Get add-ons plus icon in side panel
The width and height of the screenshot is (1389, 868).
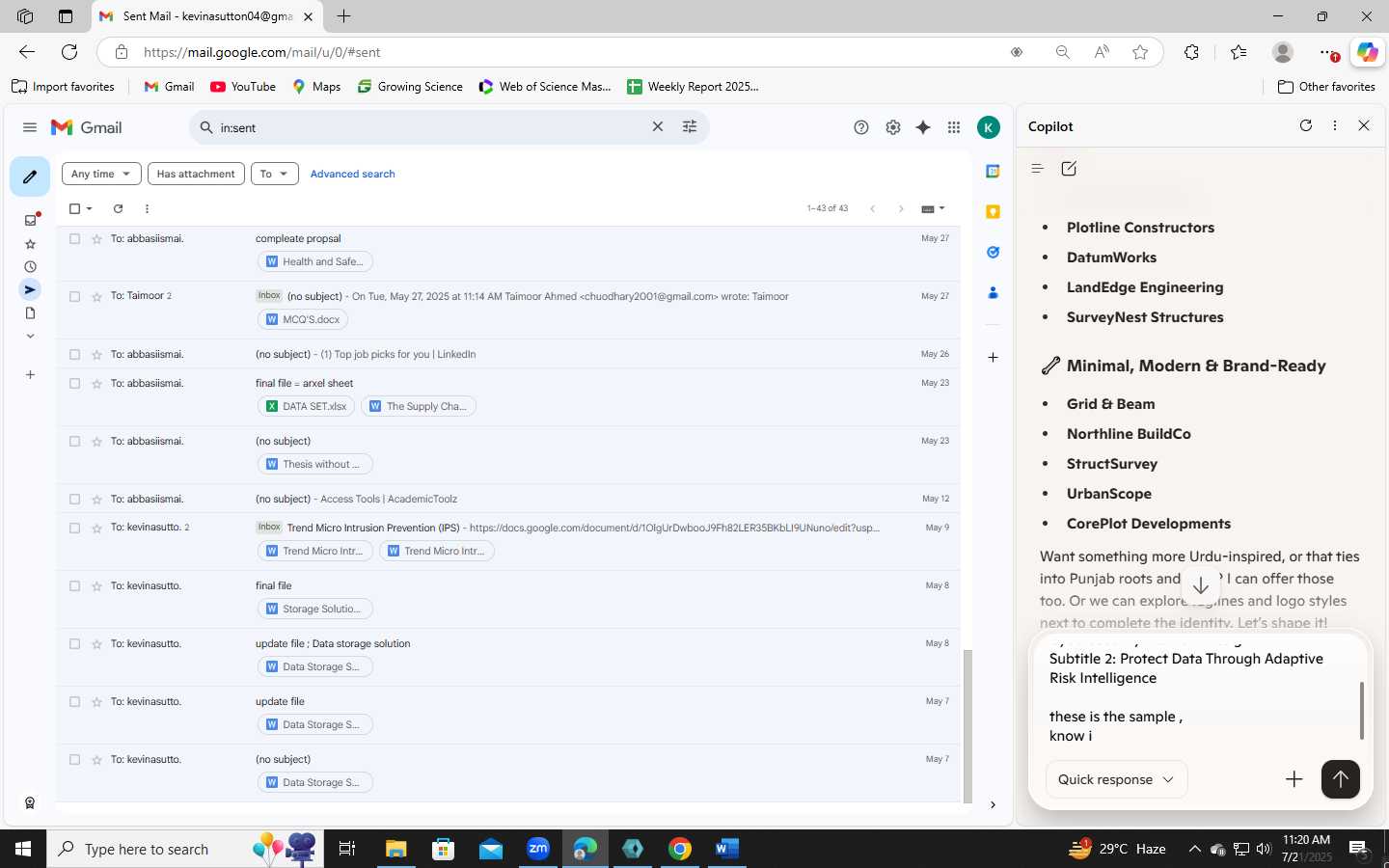(x=993, y=357)
